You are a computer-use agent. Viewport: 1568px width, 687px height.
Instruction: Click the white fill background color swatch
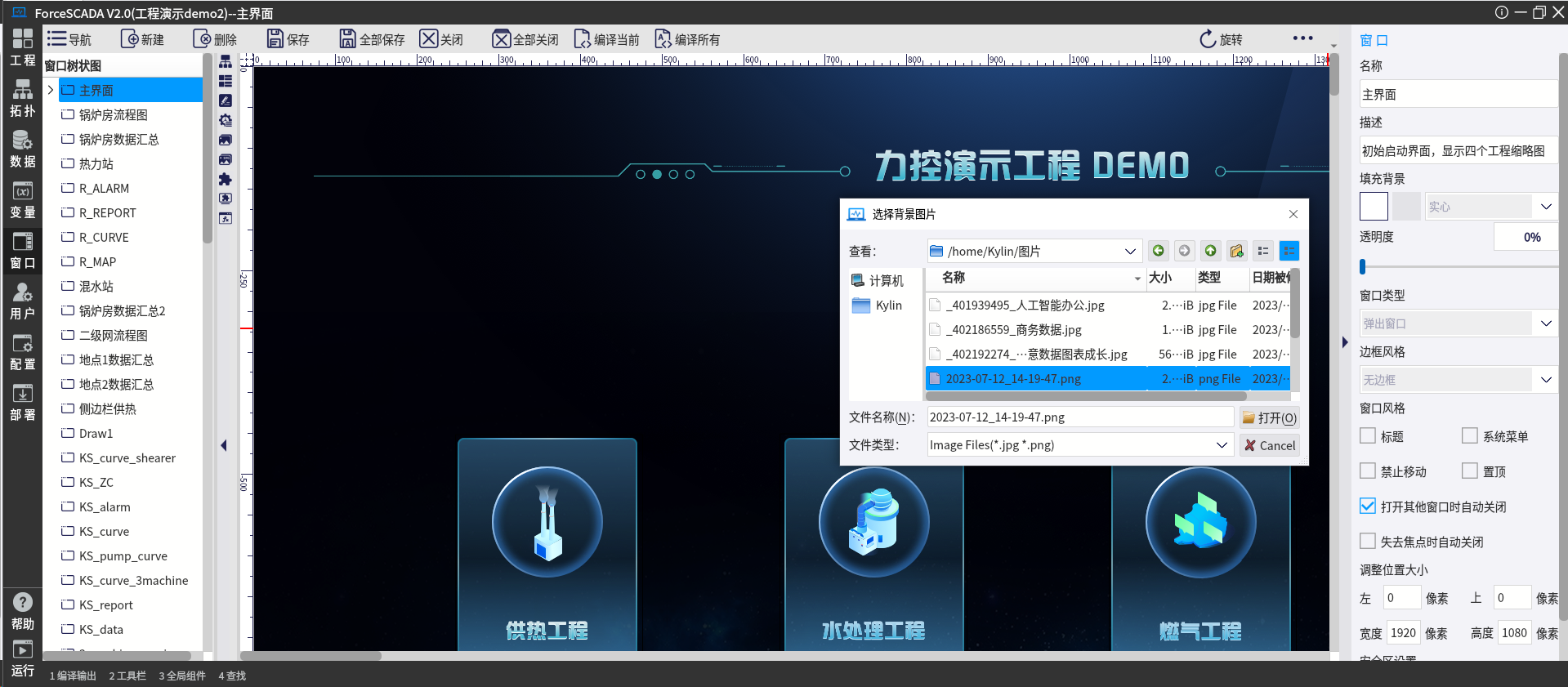click(x=1374, y=207)
